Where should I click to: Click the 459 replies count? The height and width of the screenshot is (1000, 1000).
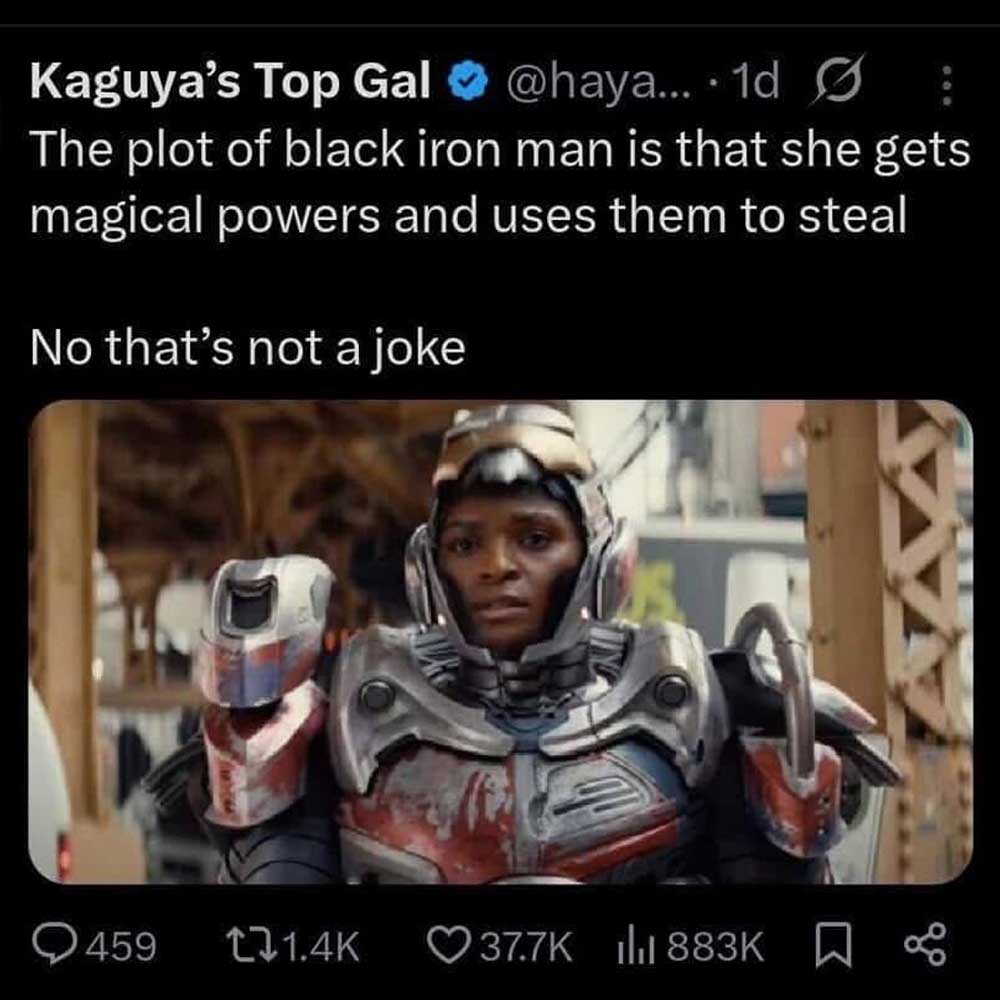pos(125,945)
